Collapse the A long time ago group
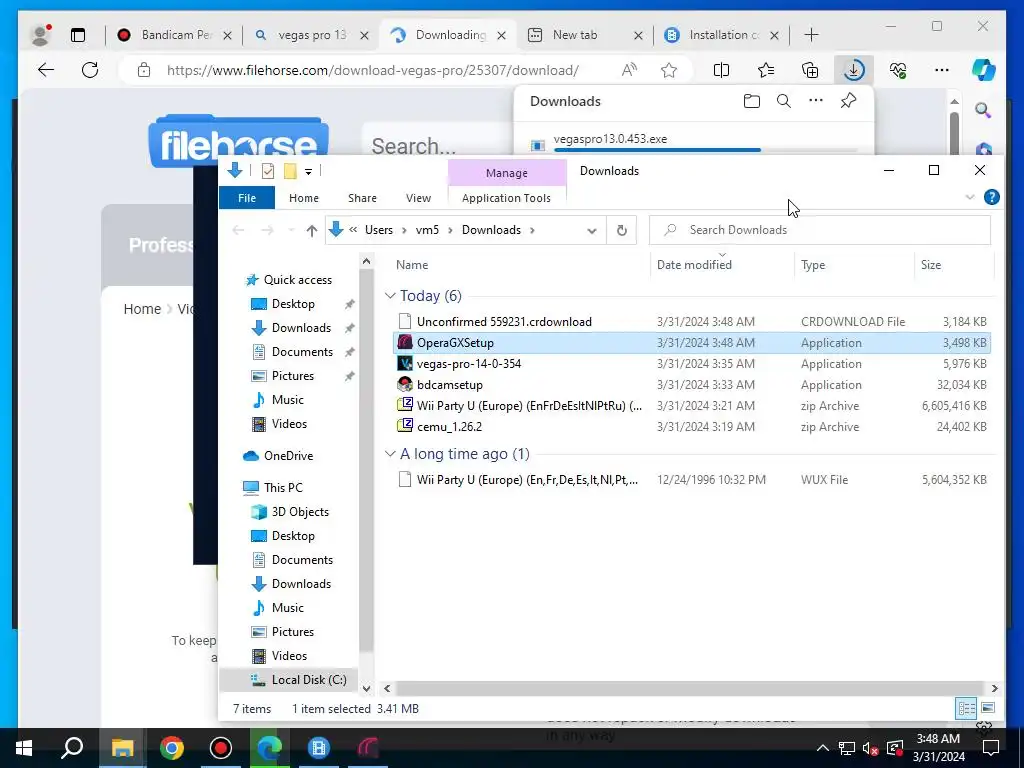The width and height of the screenshot is (1024, 768). [x=390, y=454]
